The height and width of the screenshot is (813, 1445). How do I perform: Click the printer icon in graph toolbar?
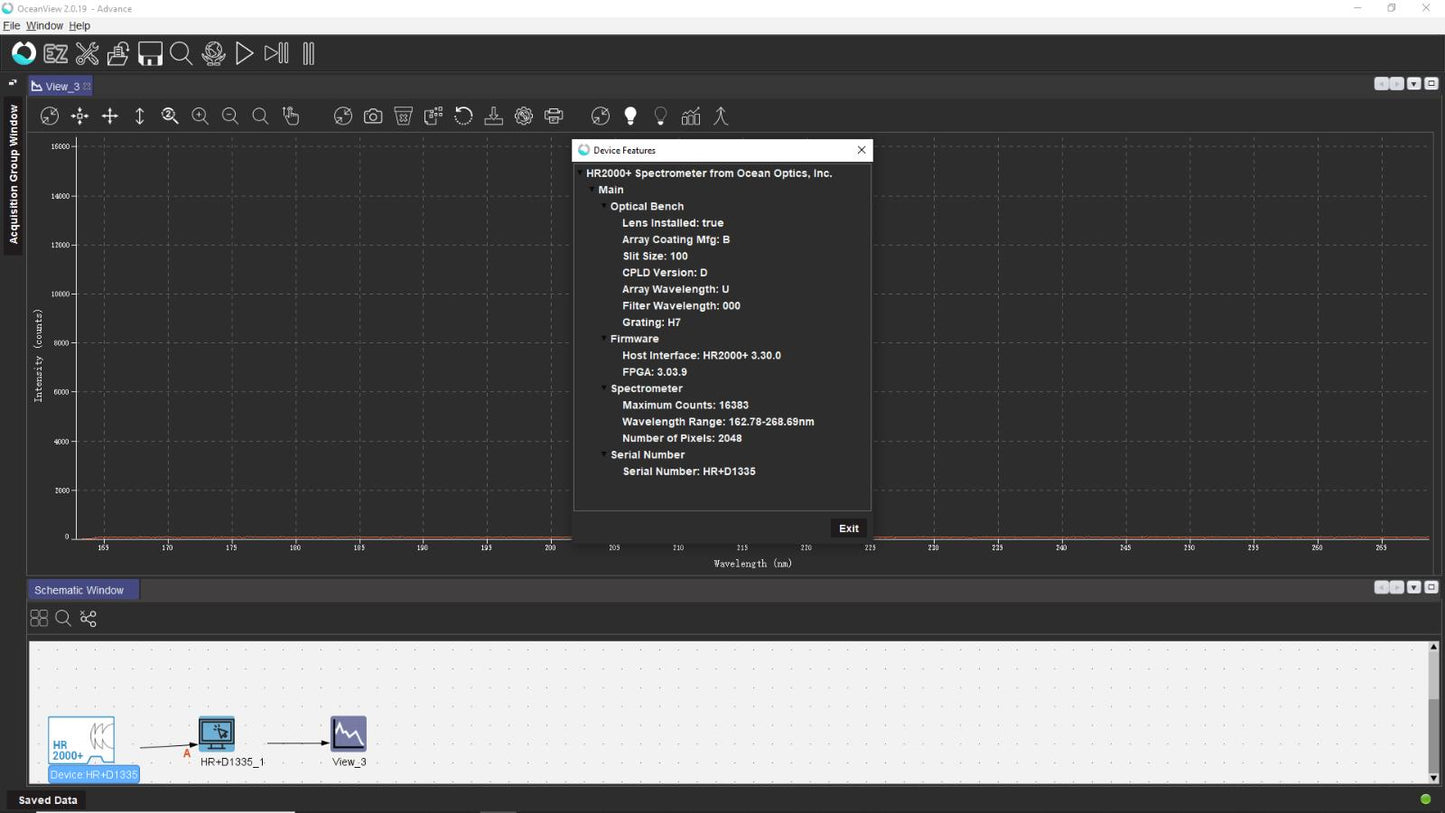554,117
